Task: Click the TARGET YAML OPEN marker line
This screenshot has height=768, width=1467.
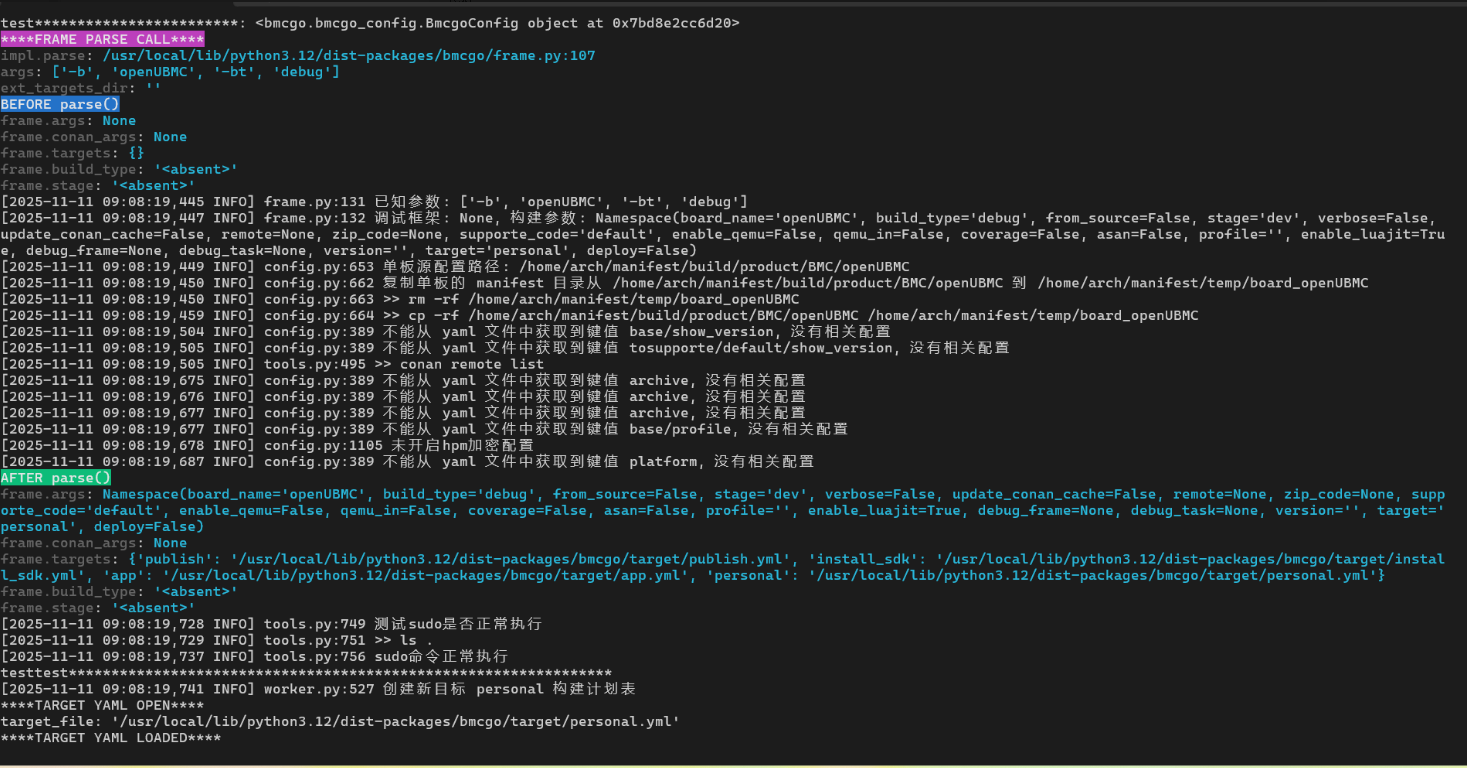Action: pyautogui.click(x=102, y=705)
